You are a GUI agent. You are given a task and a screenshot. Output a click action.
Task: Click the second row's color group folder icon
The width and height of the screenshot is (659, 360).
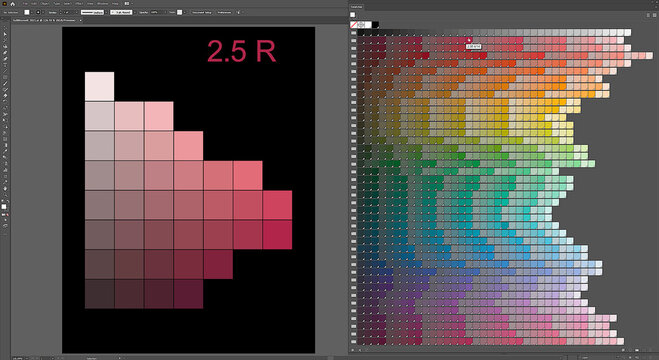coord(354,40)
